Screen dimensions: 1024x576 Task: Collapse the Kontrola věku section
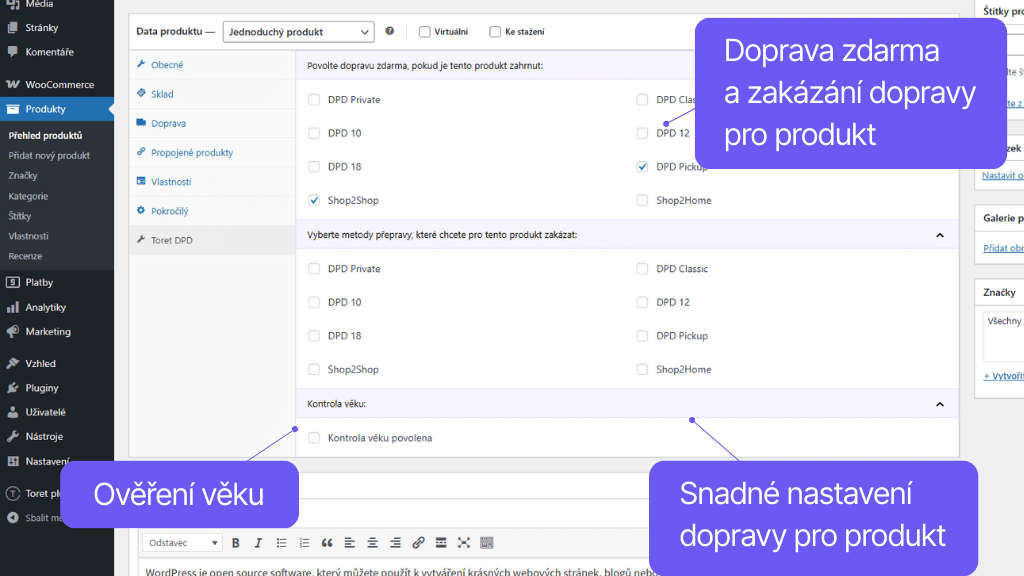point(940,404)
